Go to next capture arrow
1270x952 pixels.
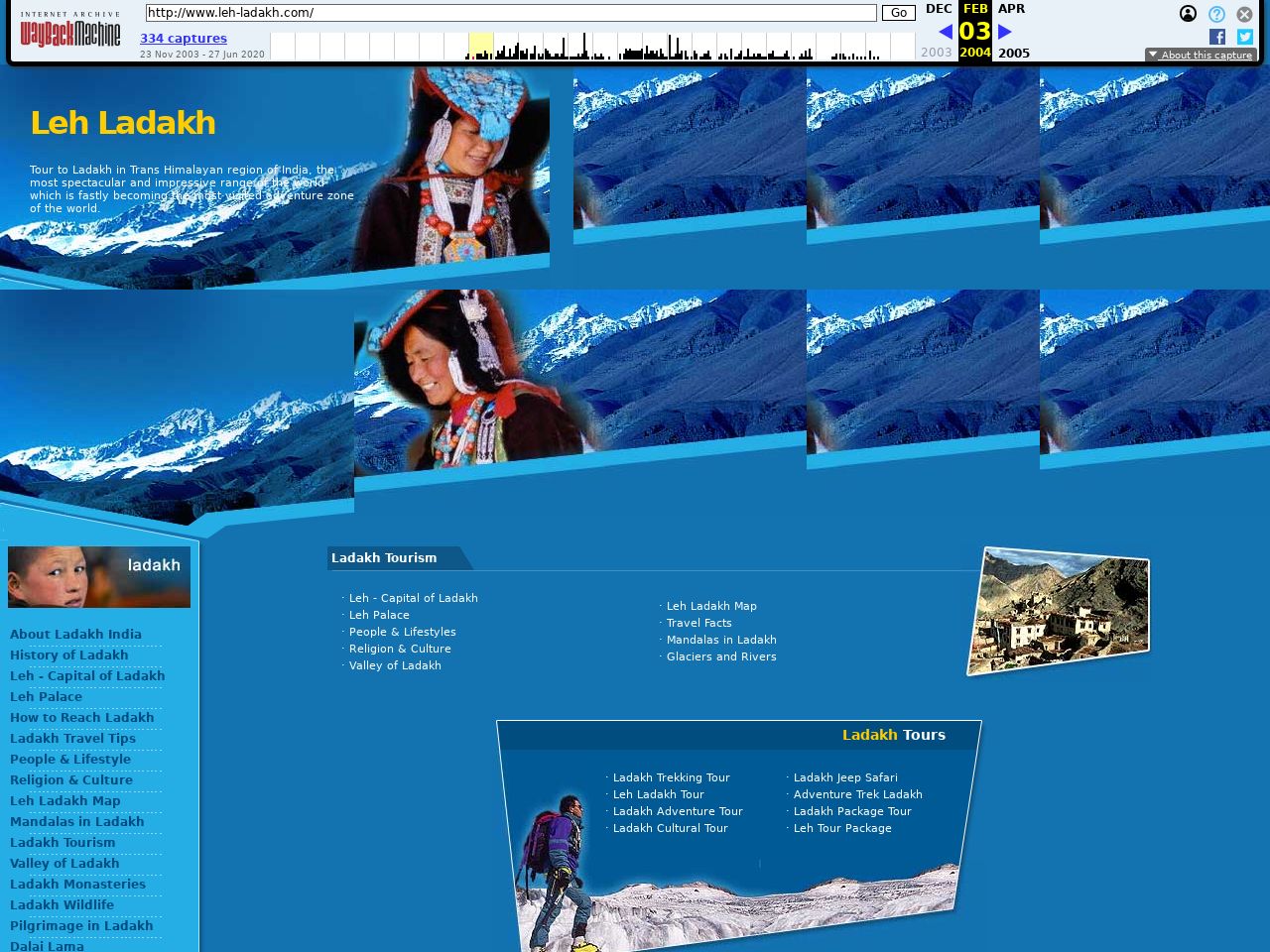(1005, 32)
